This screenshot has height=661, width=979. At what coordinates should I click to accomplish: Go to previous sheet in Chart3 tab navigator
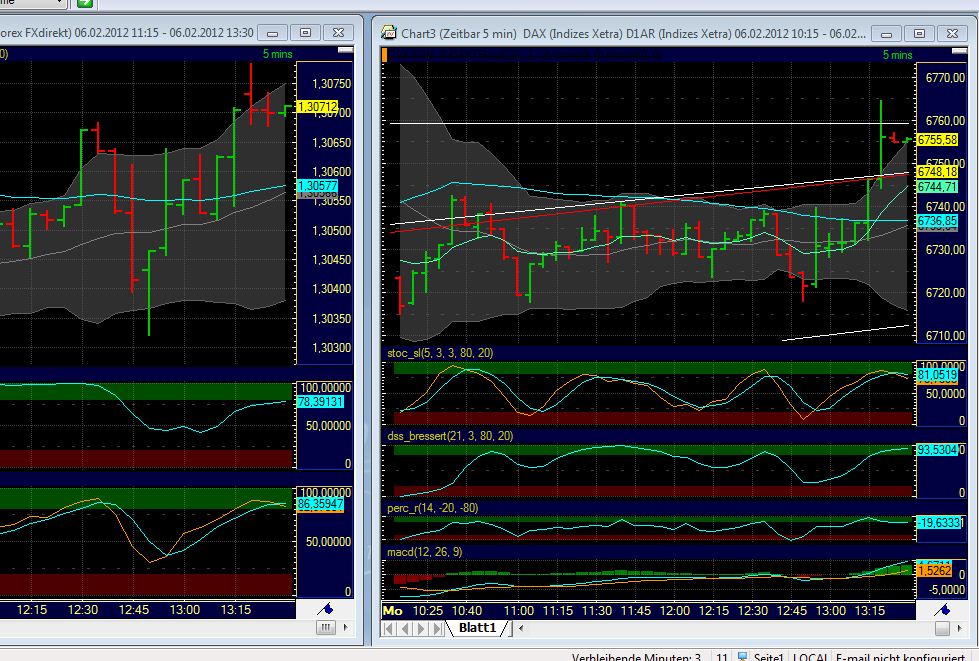(405, 628)
